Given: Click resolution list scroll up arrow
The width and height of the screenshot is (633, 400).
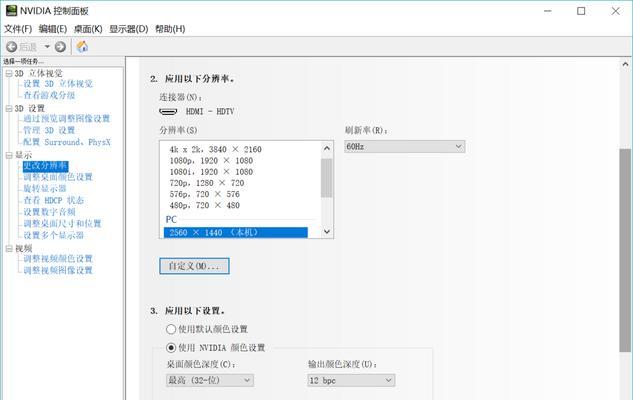Looking at the screenshot, I should coord(327,148).
